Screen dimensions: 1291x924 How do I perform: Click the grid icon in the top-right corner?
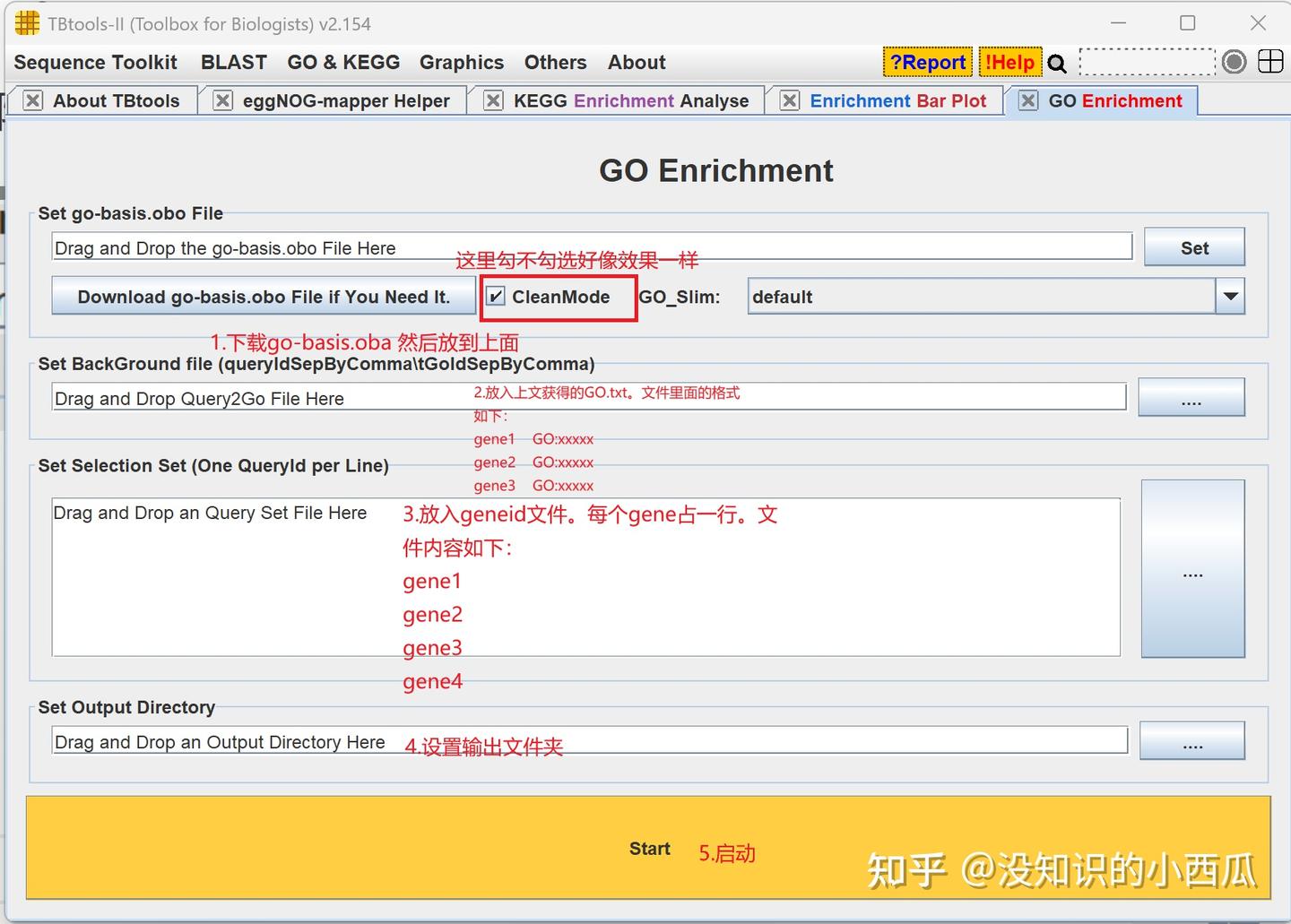click(x=1270, y=62)
